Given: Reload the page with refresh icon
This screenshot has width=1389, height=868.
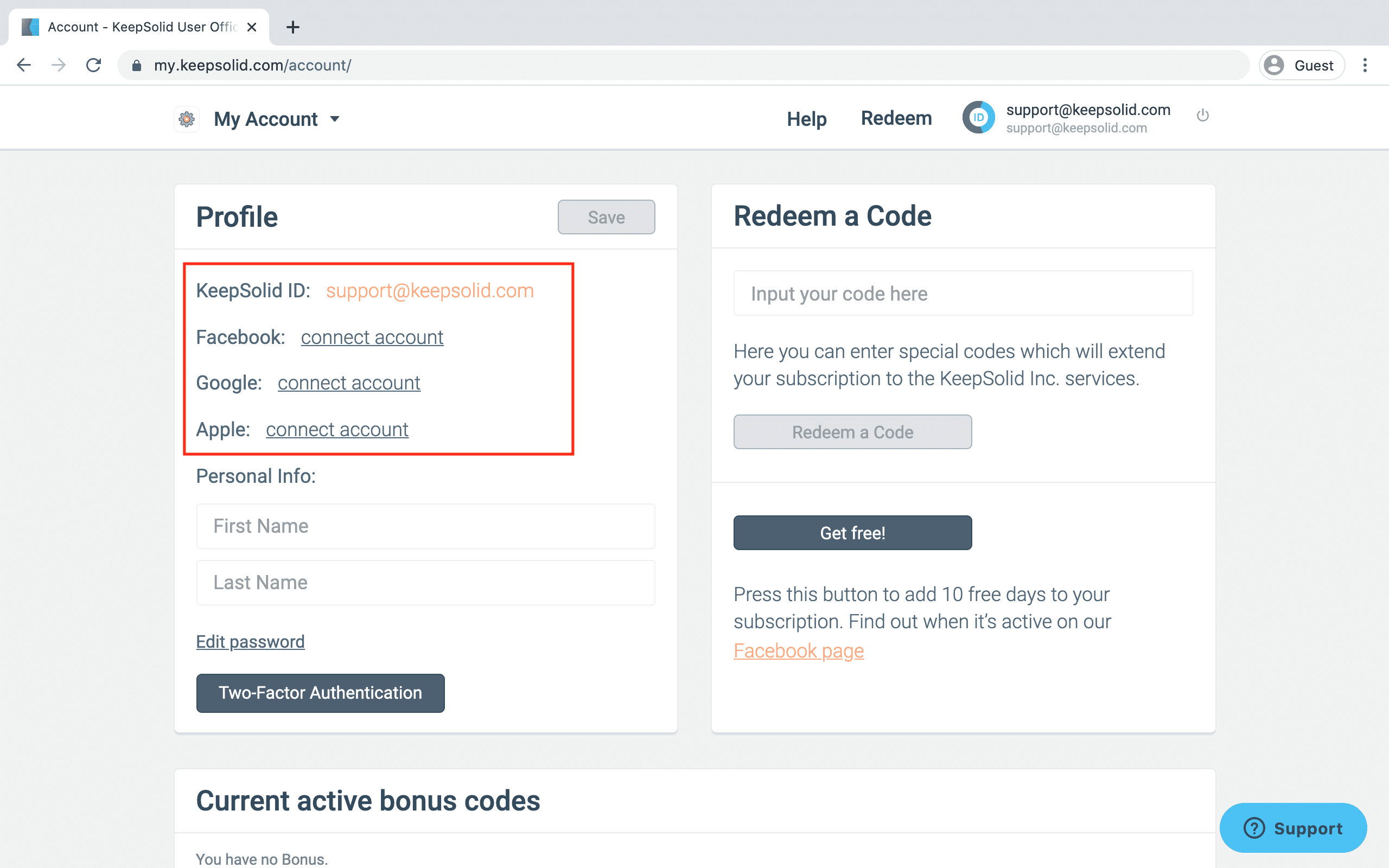Looking at the screenshot, I should pyautogui.click(x=93, y=65).
